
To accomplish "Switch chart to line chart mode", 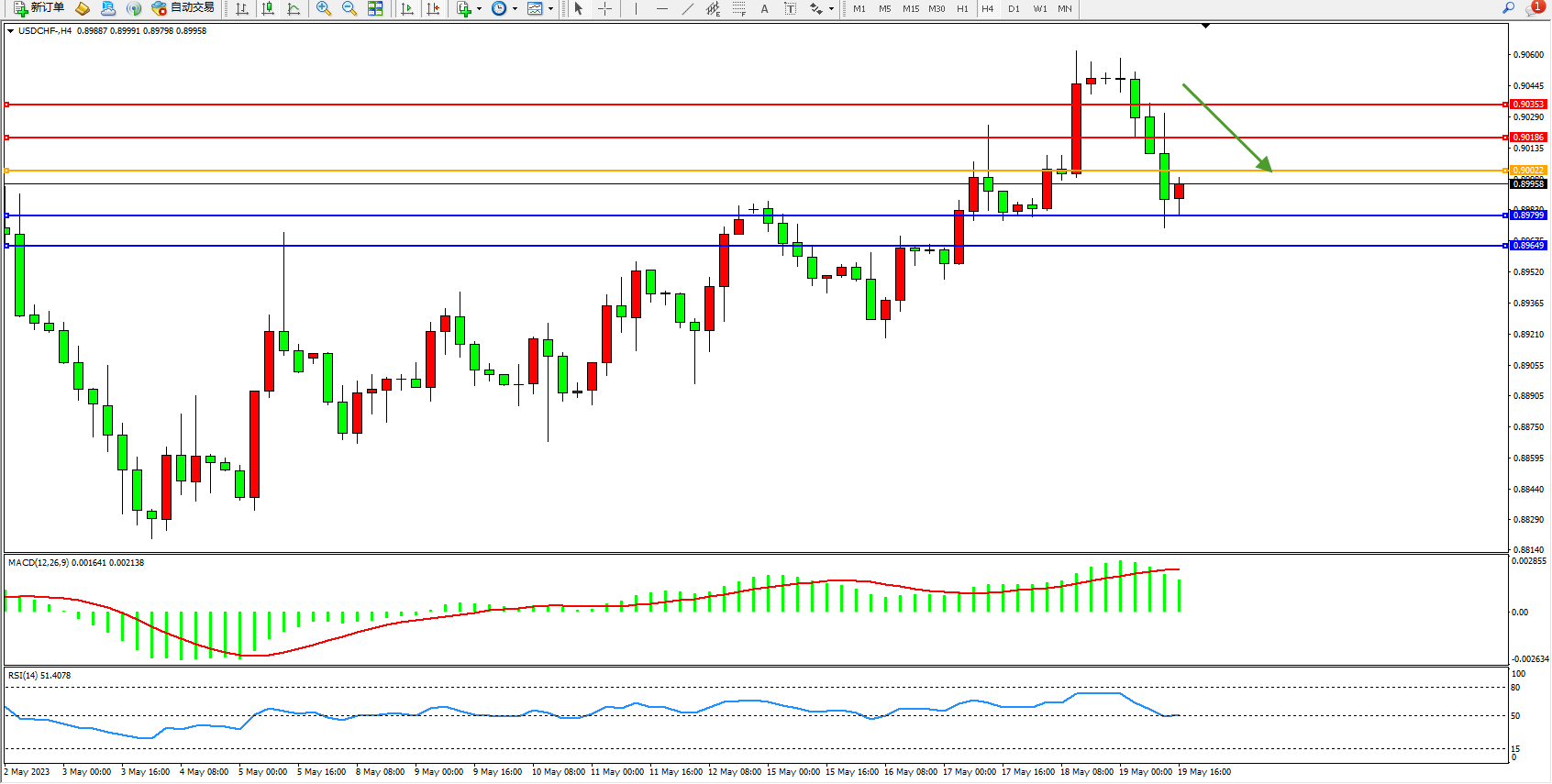I will [x=294, y=8].
